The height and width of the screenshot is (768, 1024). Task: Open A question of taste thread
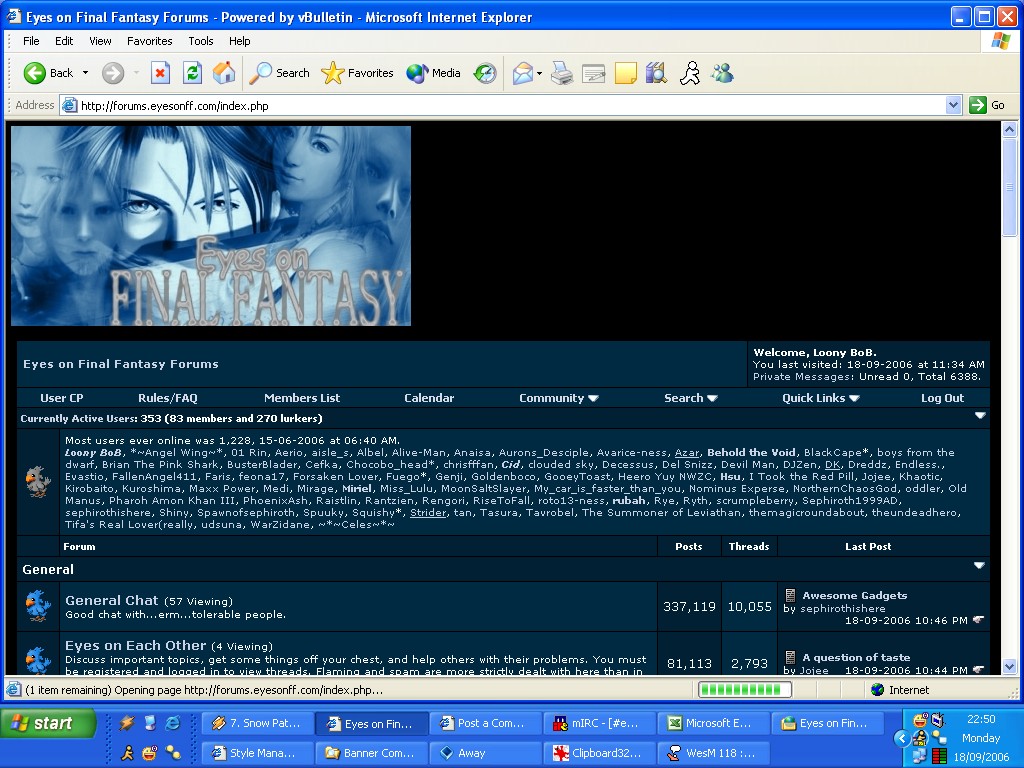[x=856, y=657]
